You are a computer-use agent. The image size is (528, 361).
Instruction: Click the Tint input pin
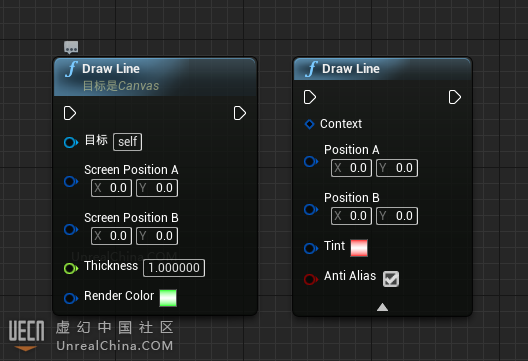click(311, 249)
